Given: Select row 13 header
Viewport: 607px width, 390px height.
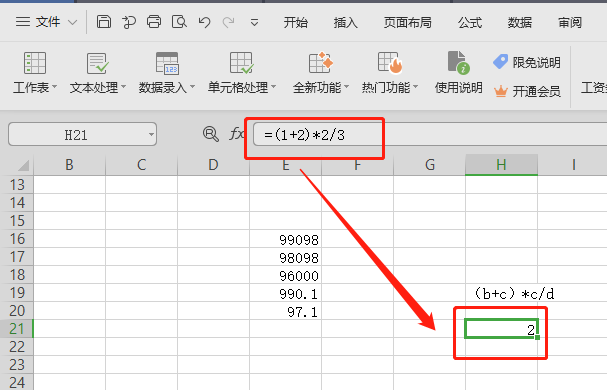Looking at the screenshot, I should (x=17, y=185).
